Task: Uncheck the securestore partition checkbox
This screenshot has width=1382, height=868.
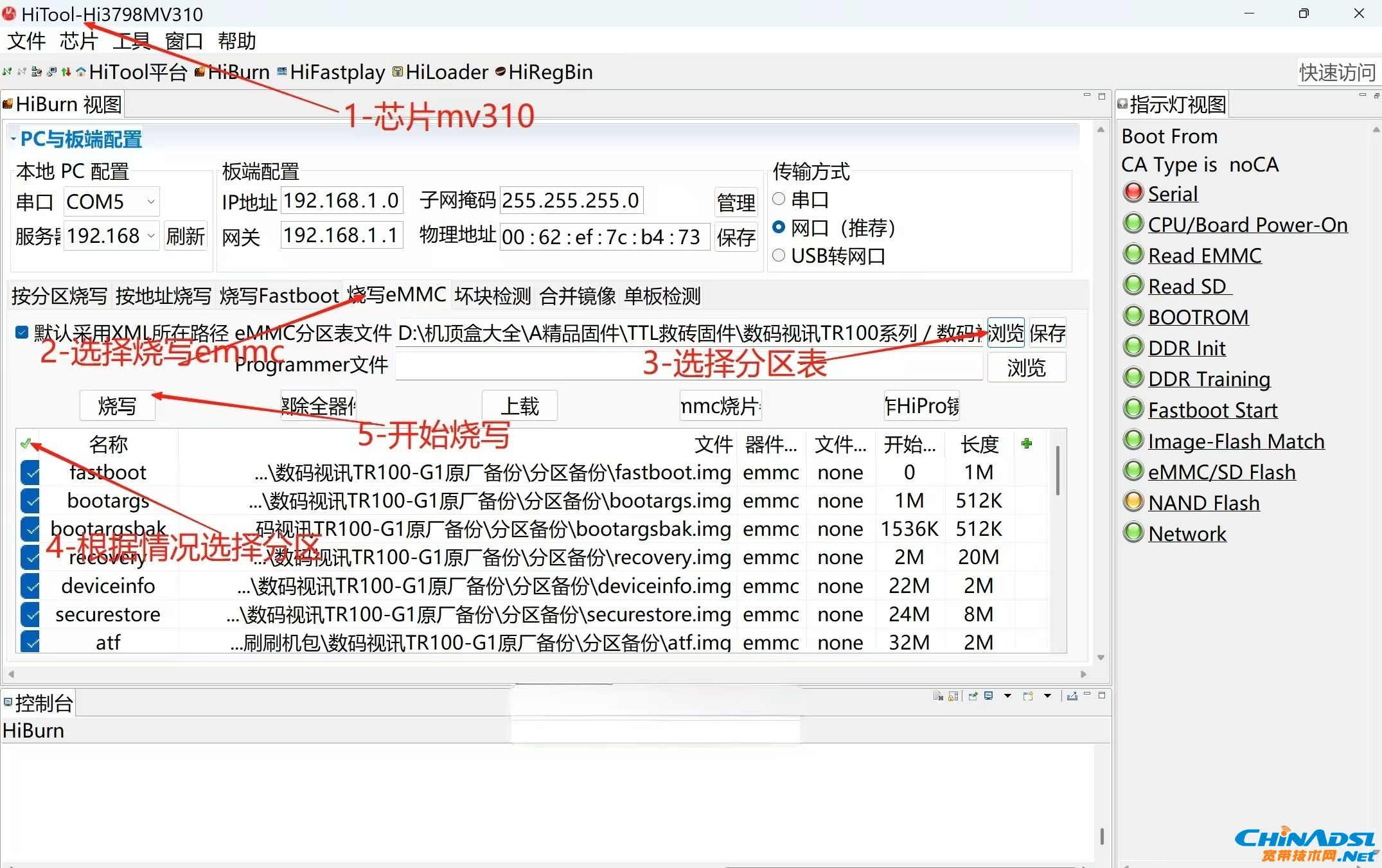Action: [x=30, y=615]
